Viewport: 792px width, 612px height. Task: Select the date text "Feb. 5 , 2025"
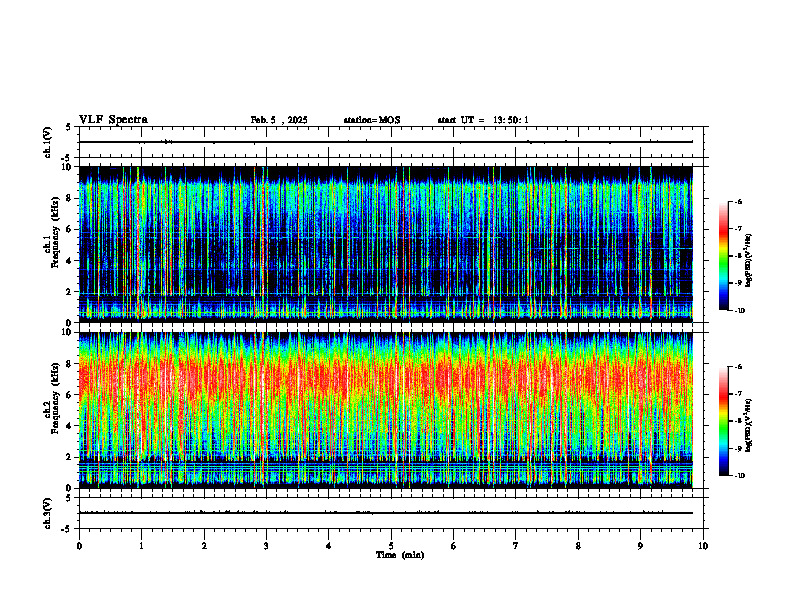(279, 120)
